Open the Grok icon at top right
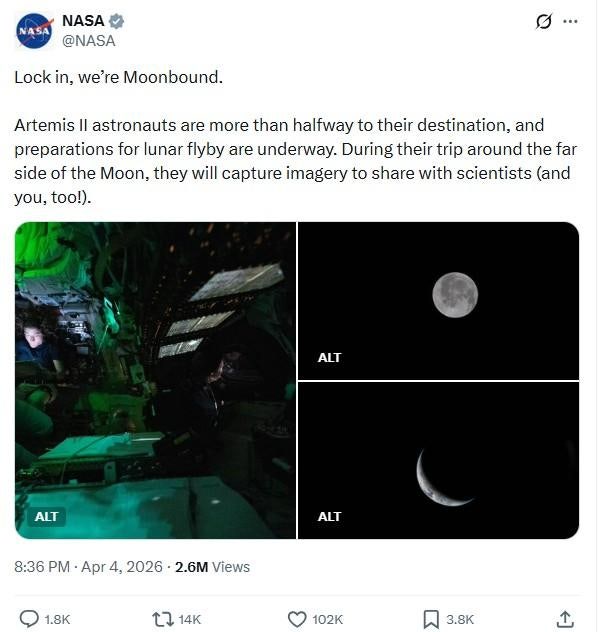 click(x=544, y=22)
